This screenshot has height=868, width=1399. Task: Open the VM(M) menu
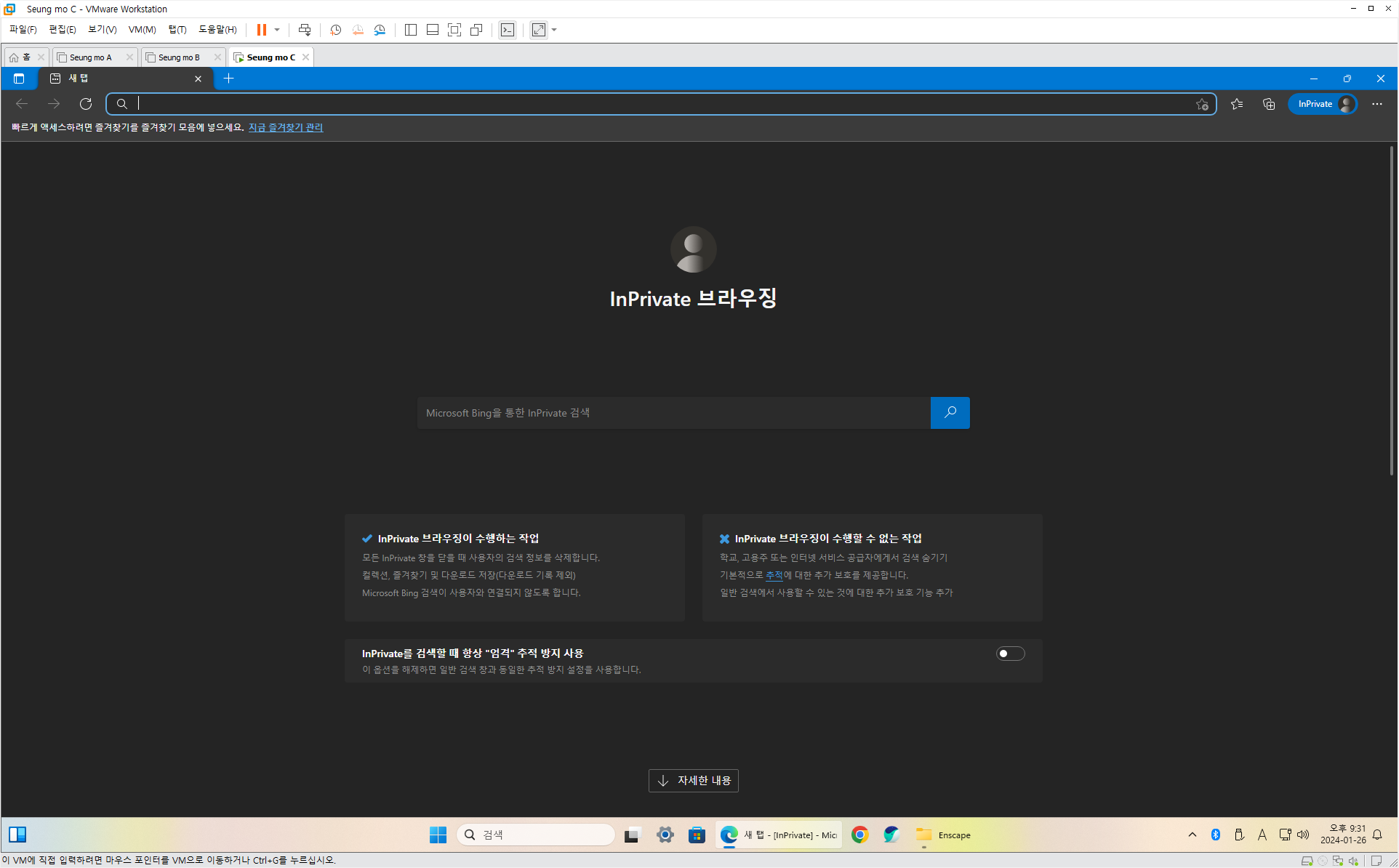[142, 30]
